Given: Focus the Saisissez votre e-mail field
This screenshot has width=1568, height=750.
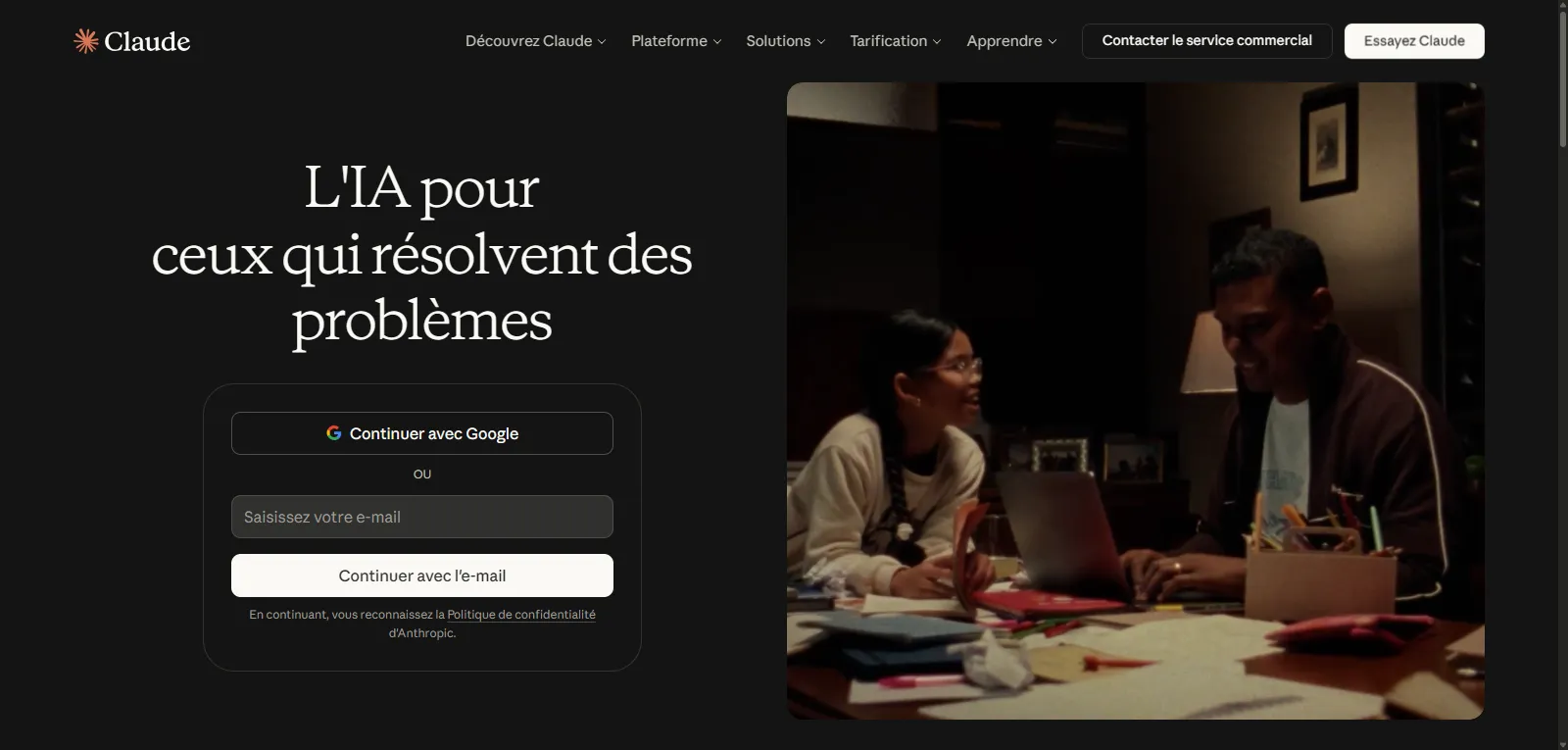Looking at the screenshot, I should (x=422, y=517).
